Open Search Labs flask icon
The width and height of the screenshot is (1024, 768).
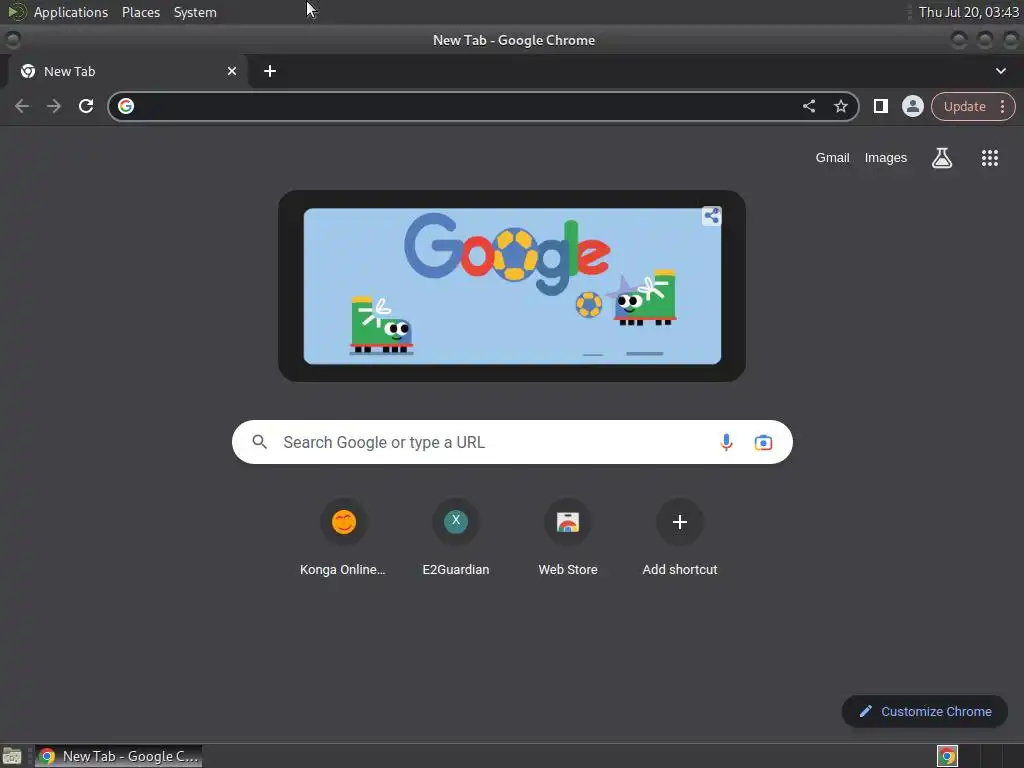(x=942, y=157)
